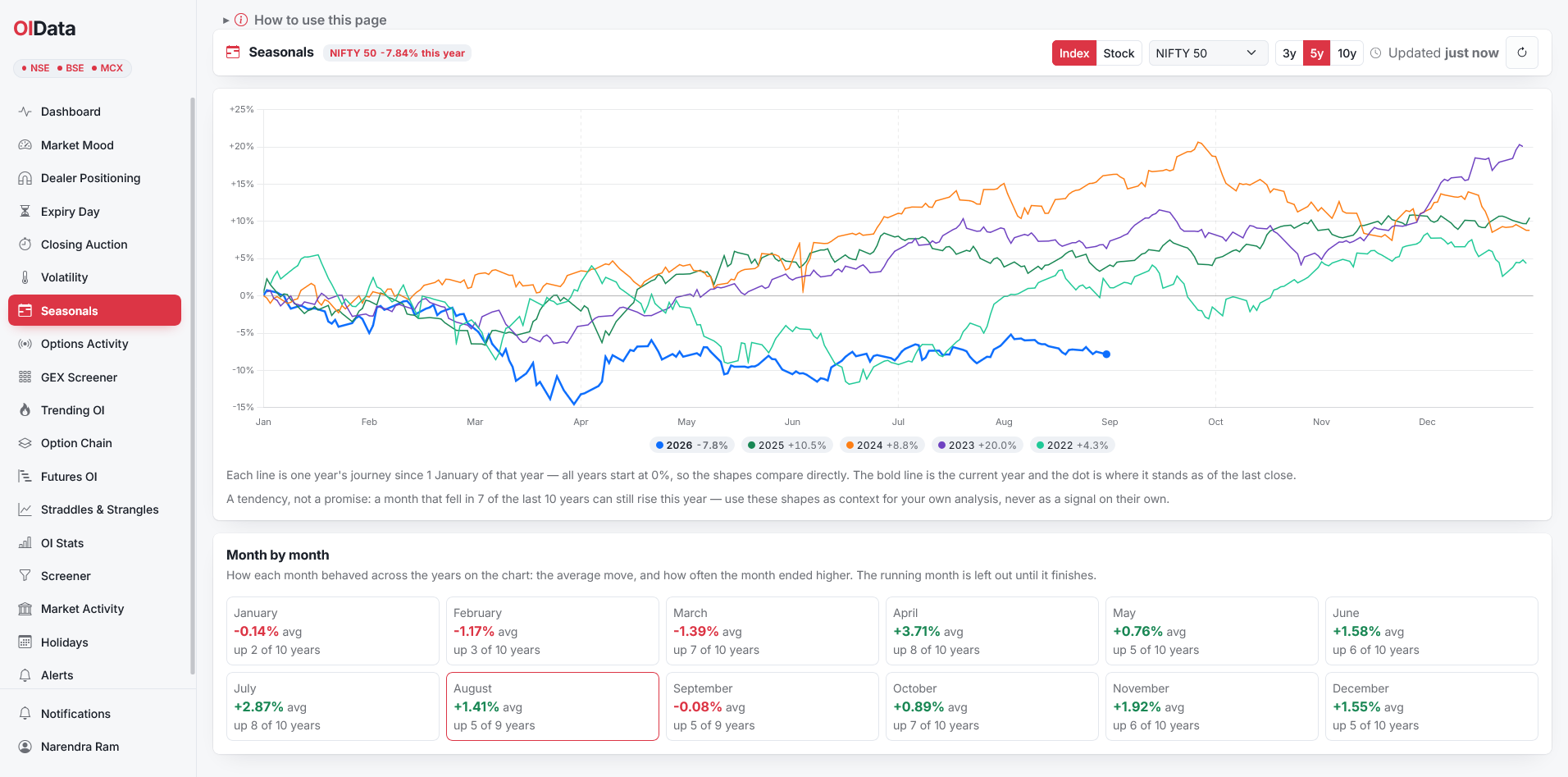Expand How to use this page
Image resolution: width=1568 pixels, height=777 pixels.
coord(305,20)
